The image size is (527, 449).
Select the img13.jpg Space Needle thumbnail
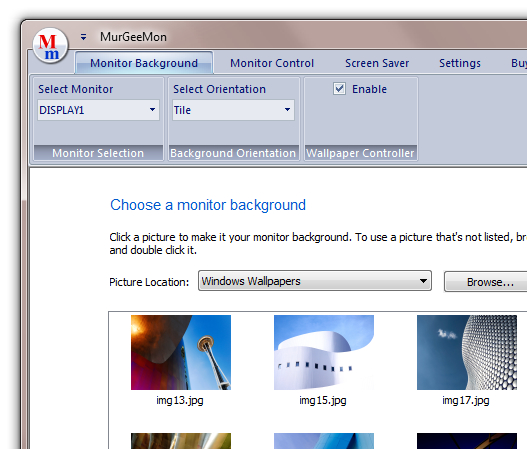pyautogui.click(x=181, y=352)
